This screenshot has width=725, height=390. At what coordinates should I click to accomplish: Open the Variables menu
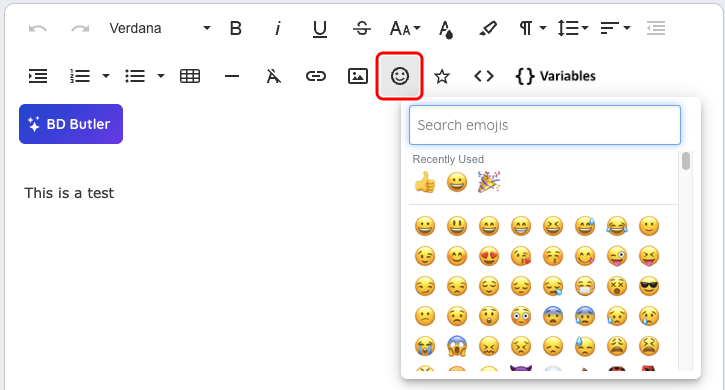point(556,76)
